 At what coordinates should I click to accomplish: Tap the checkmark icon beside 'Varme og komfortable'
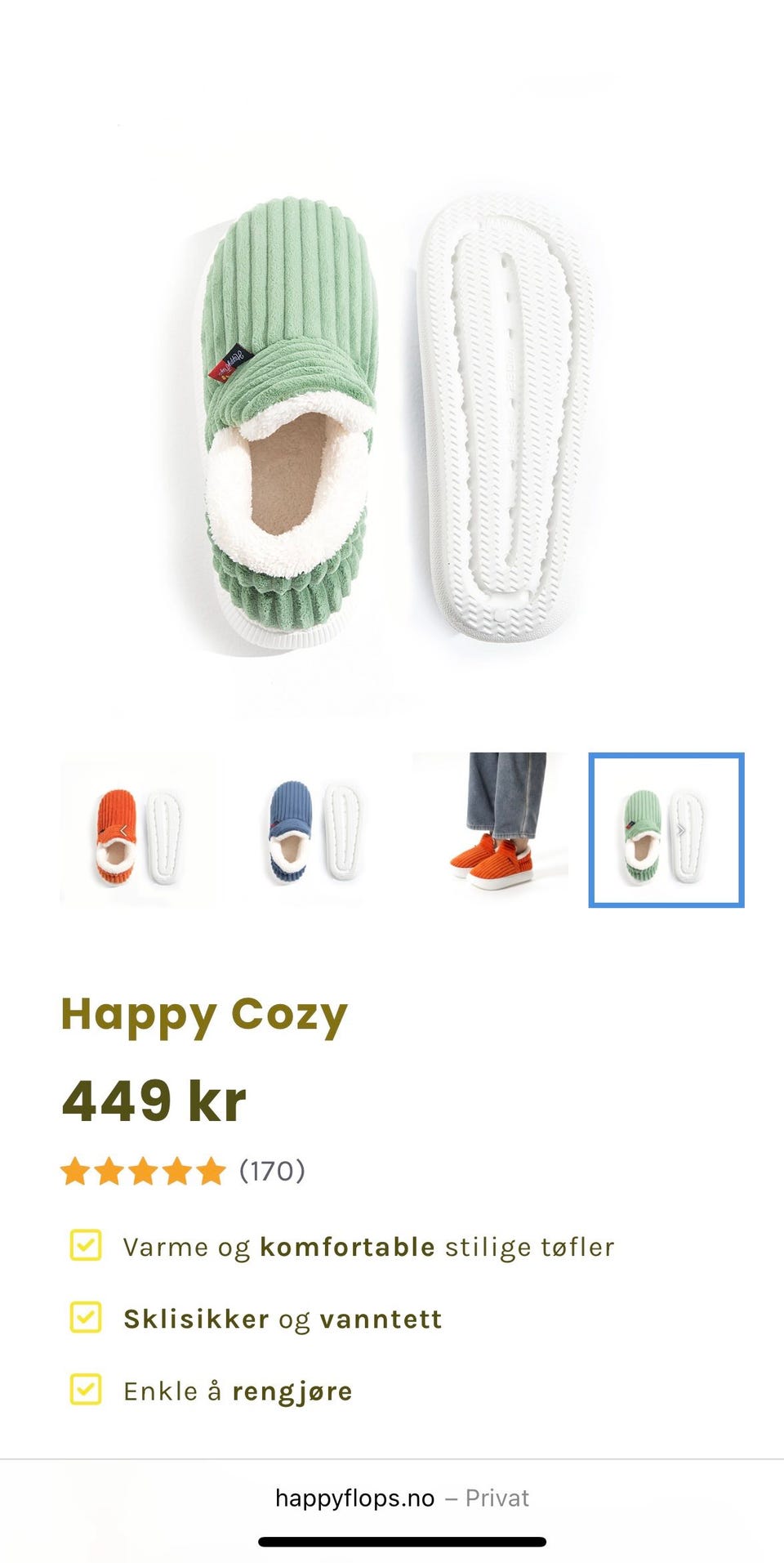coord(86,1245)
